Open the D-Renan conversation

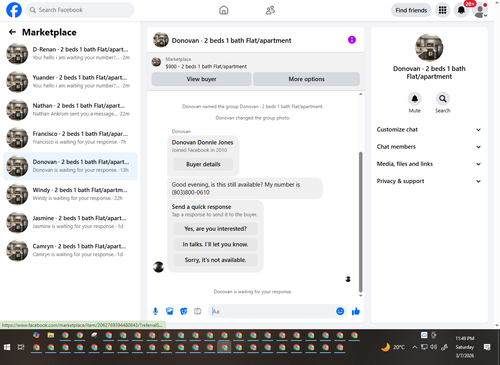click(x=70, y=53)
